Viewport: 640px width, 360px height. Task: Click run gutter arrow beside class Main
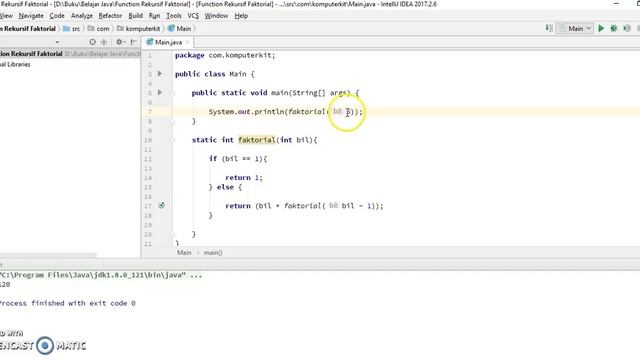click(160, 73)
